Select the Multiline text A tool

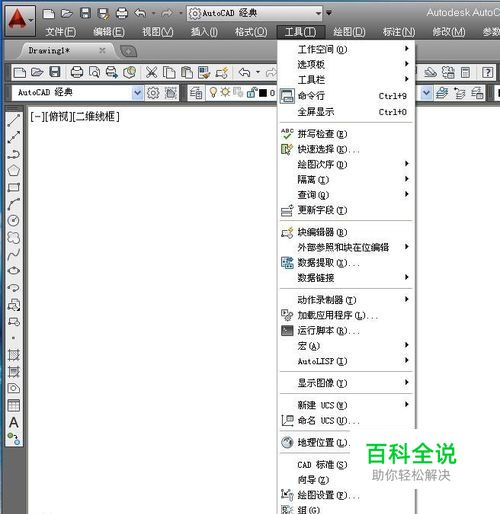(x=14, y=422)
